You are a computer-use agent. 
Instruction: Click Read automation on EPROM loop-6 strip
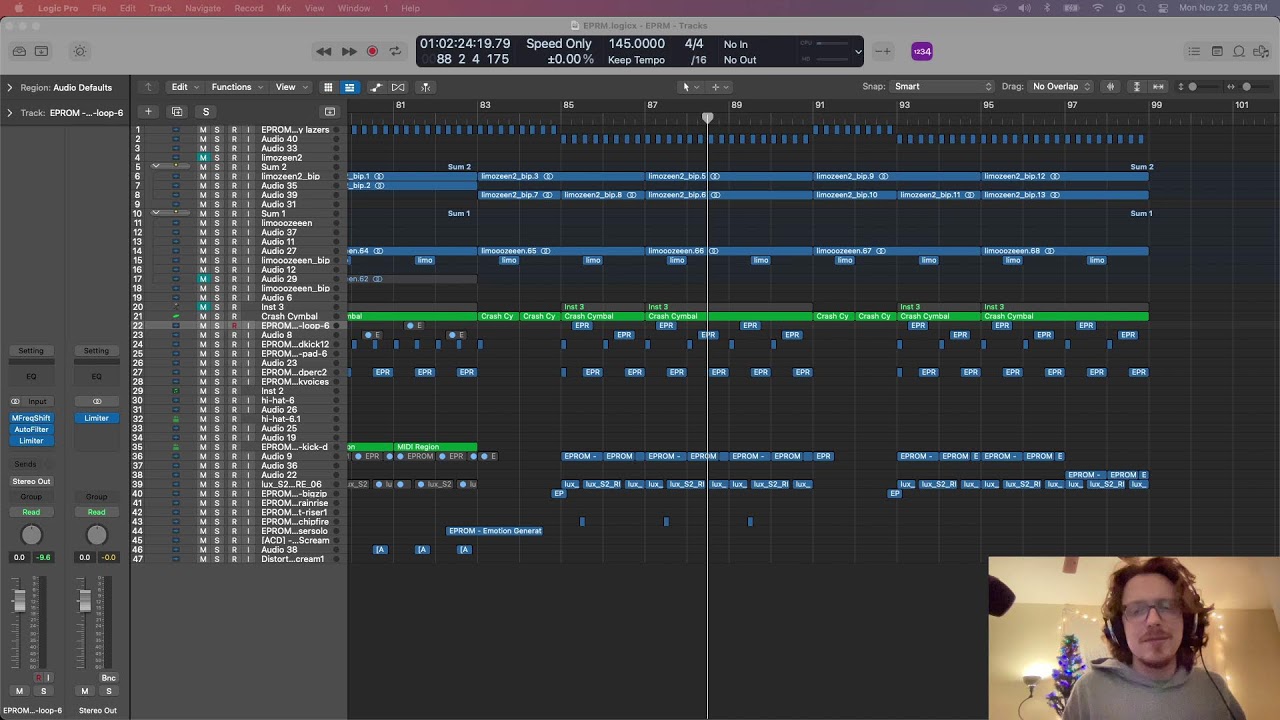(31, 512)
